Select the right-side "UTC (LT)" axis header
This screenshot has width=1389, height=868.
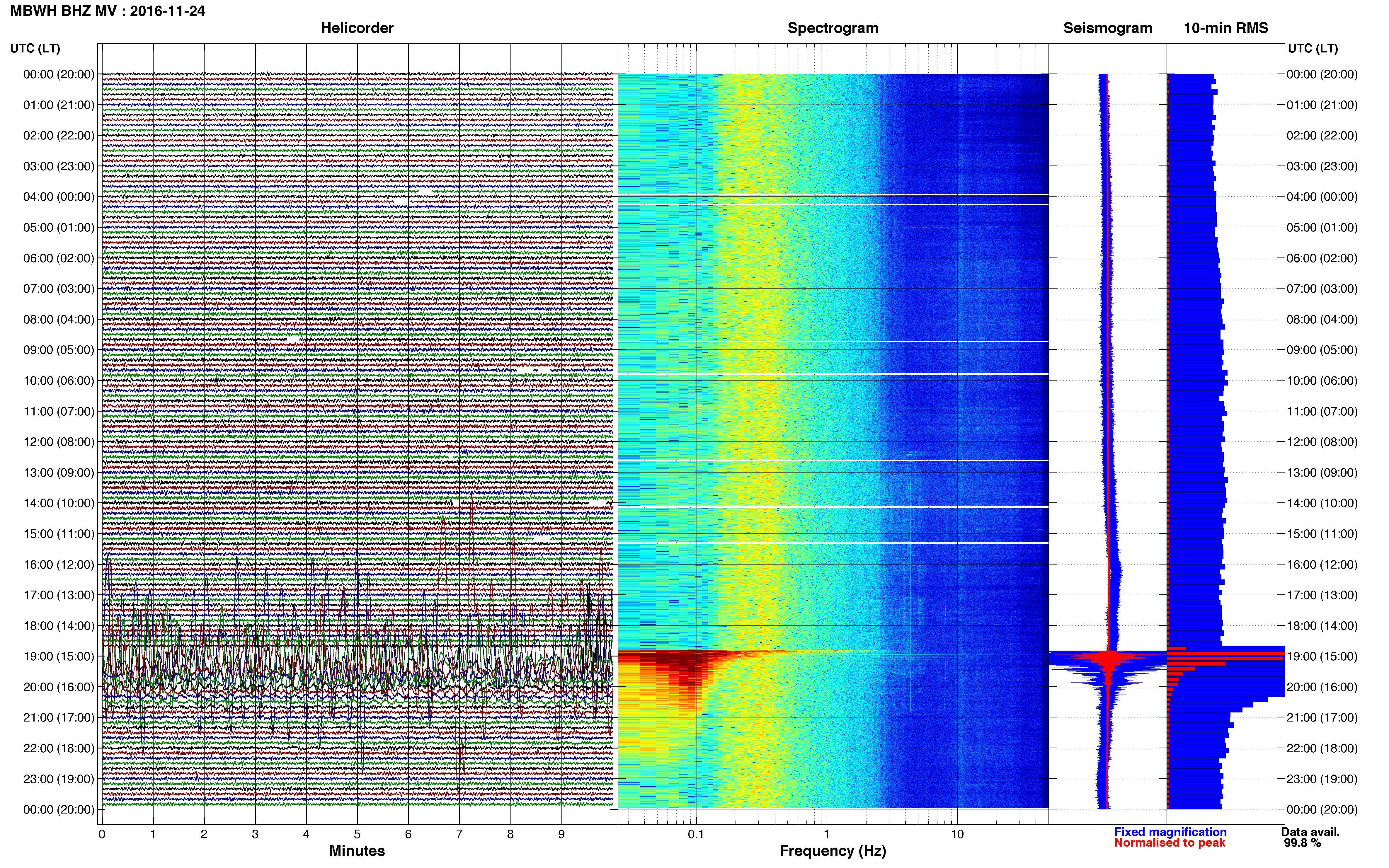pyautogui.click(x=1313, y=48)
